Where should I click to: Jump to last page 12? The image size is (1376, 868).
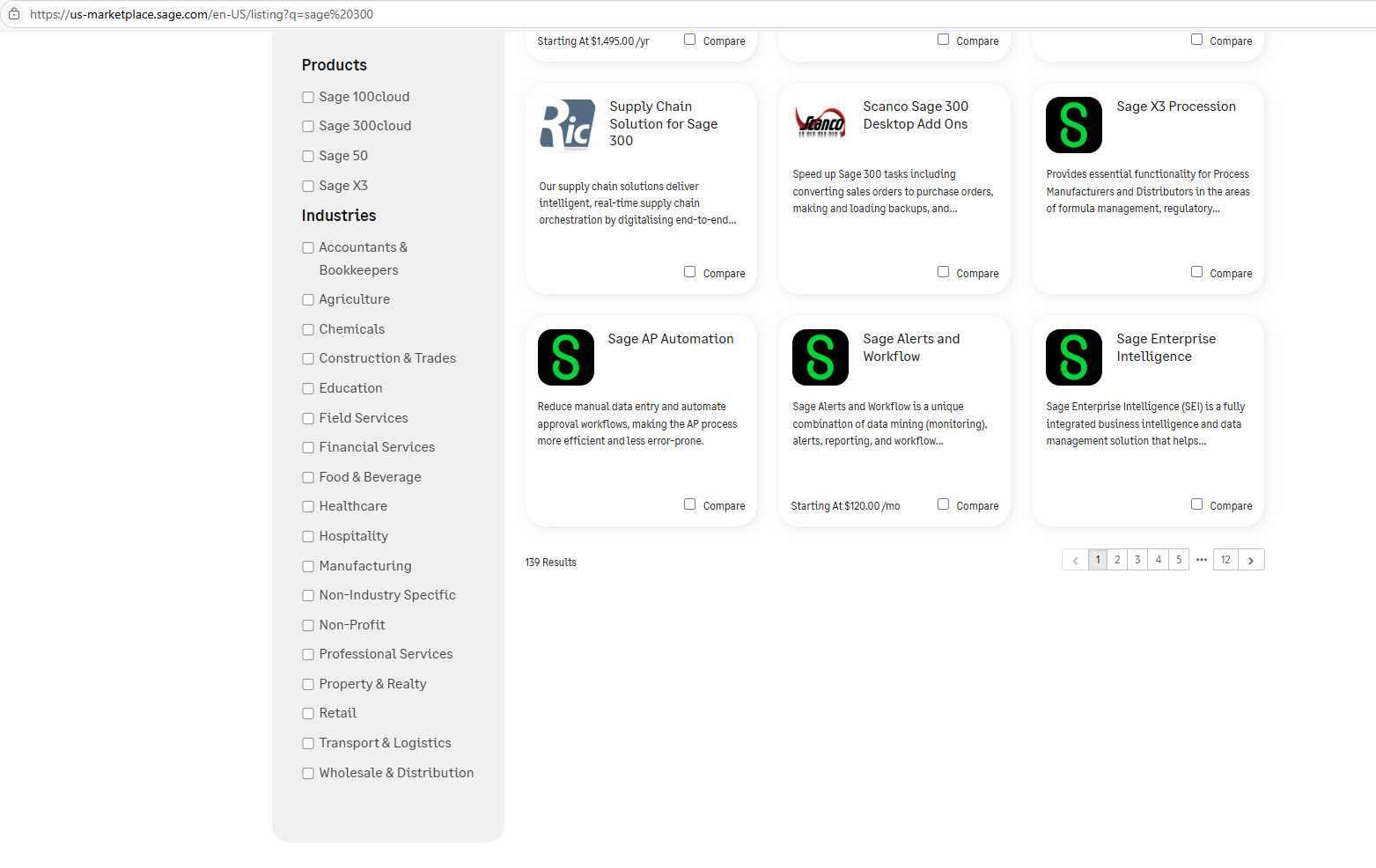pyautogui.click(x=1225, y=560)
